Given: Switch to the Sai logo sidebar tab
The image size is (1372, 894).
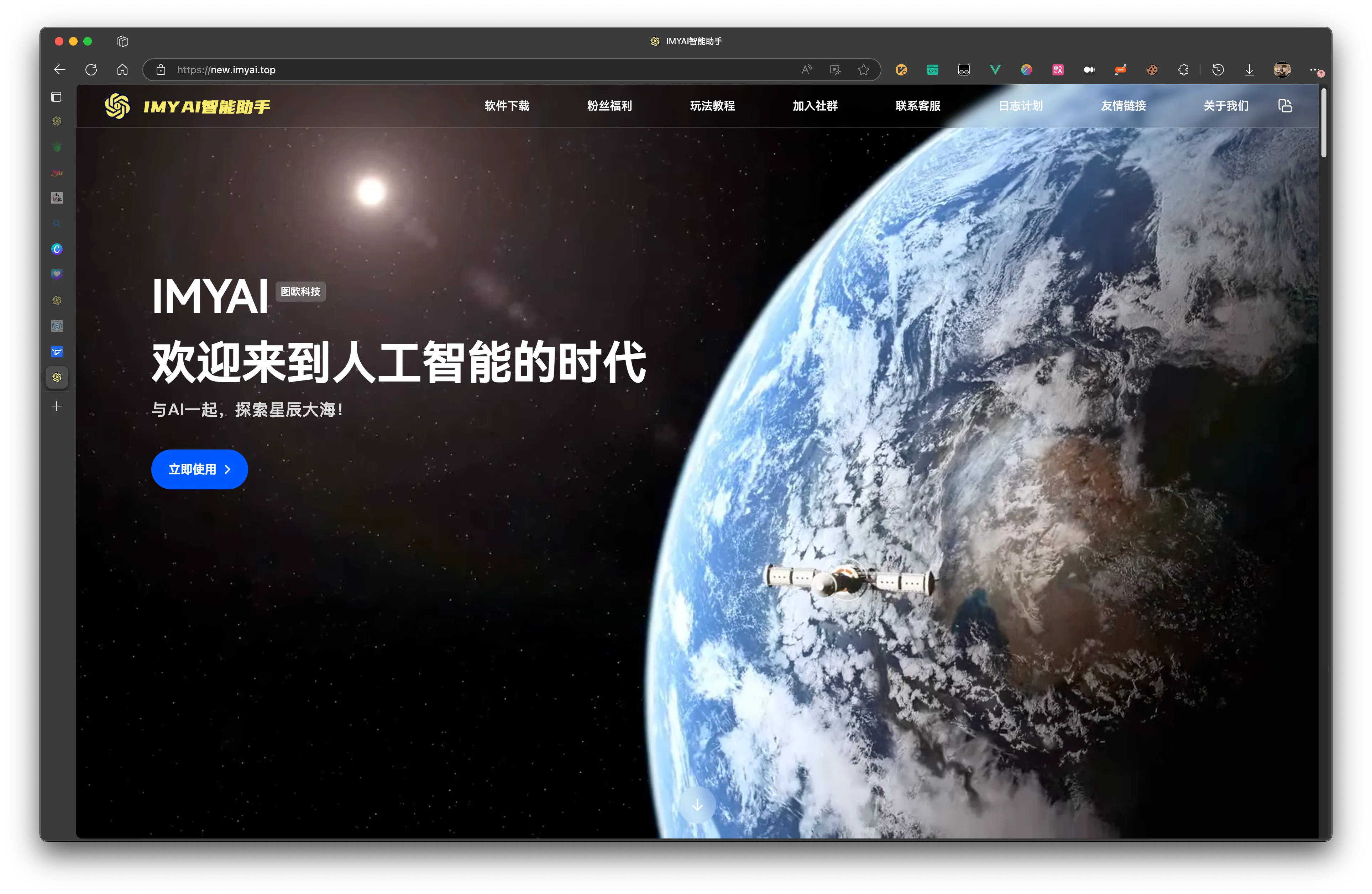Looking at the screenshot, I should 57,173.
